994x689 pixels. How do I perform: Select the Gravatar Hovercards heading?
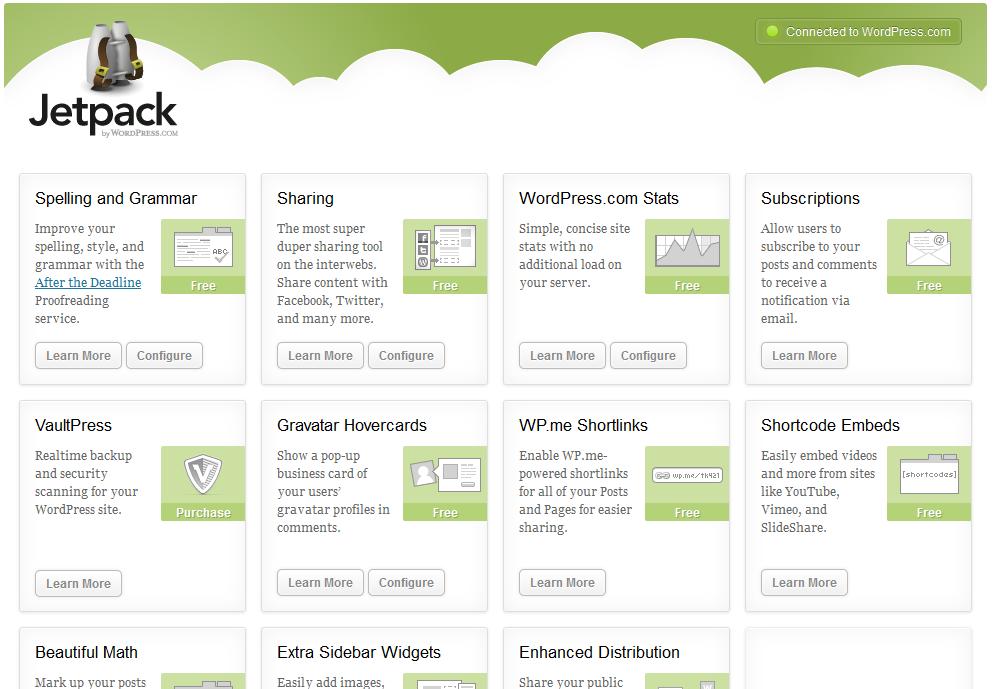(x=352, y=425)
